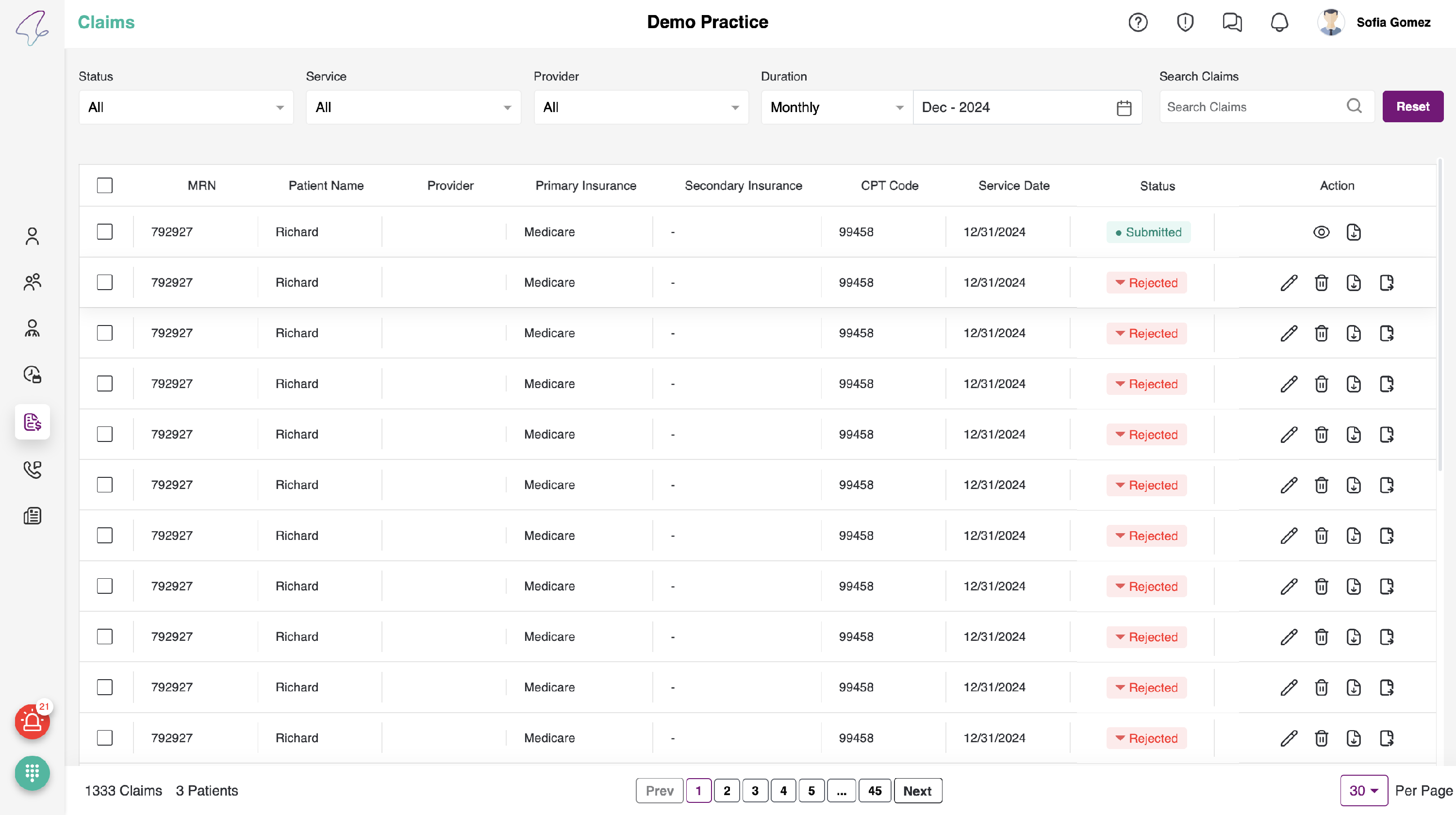Expand the Status filter dropdown

click(186, 107)
